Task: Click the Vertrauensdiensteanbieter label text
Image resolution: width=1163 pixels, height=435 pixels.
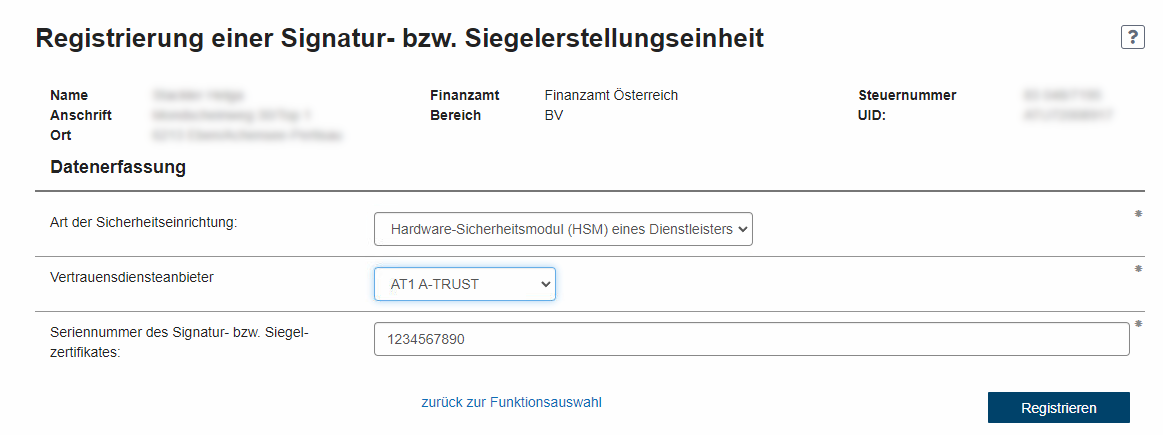Action: pyautogui.click(x=132, y=277)
